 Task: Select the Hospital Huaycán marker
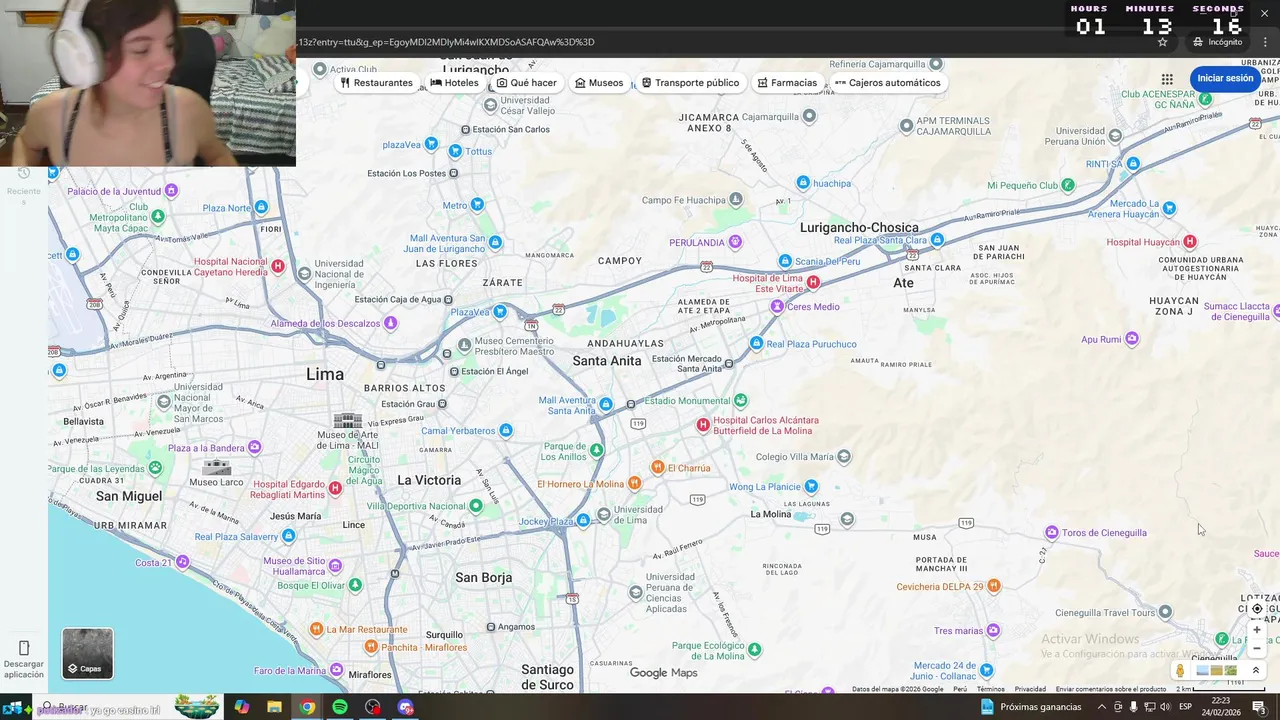pos(1189,241)
